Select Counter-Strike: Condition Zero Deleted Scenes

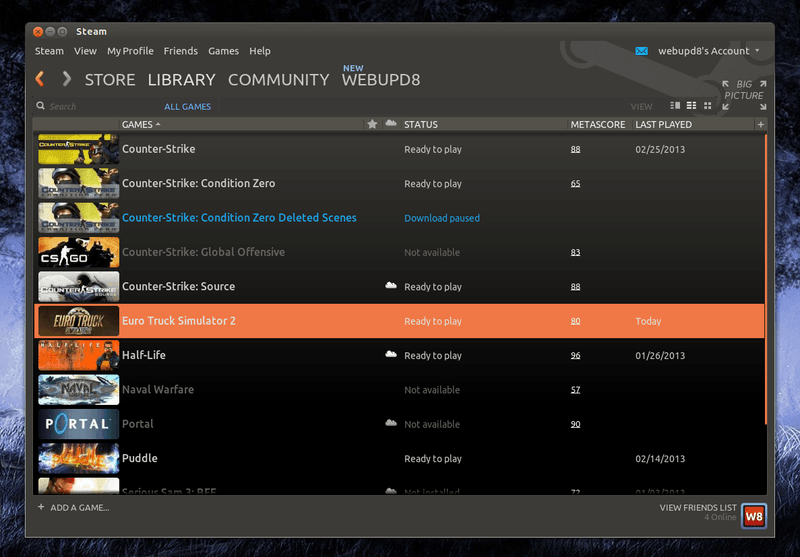coord(239,218)
